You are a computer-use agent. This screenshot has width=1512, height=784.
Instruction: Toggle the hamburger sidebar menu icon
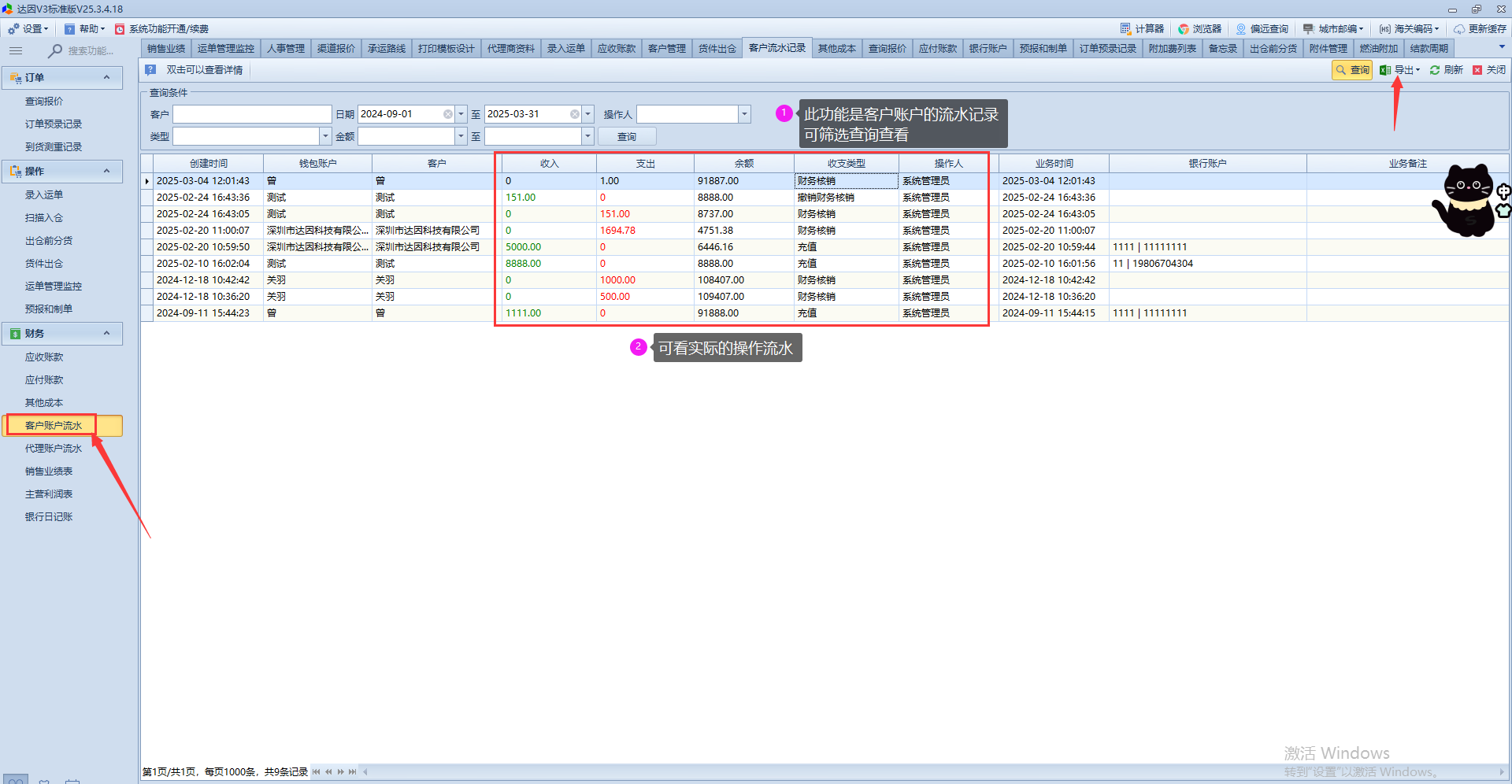[16, 50]
